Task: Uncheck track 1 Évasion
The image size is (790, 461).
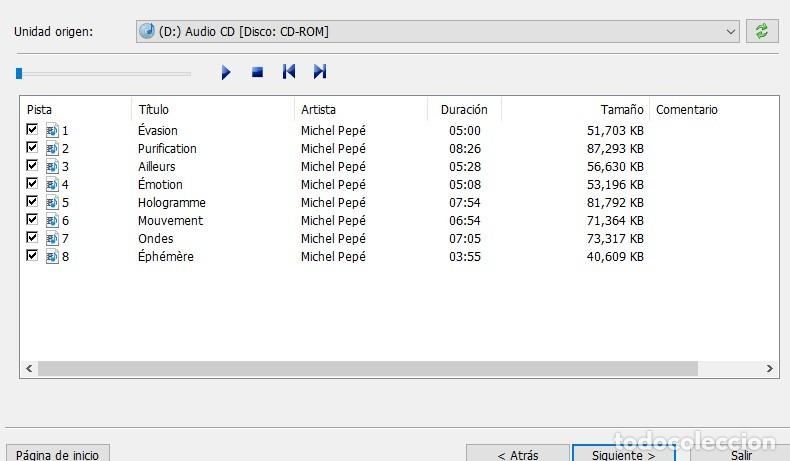Action: 32,129
